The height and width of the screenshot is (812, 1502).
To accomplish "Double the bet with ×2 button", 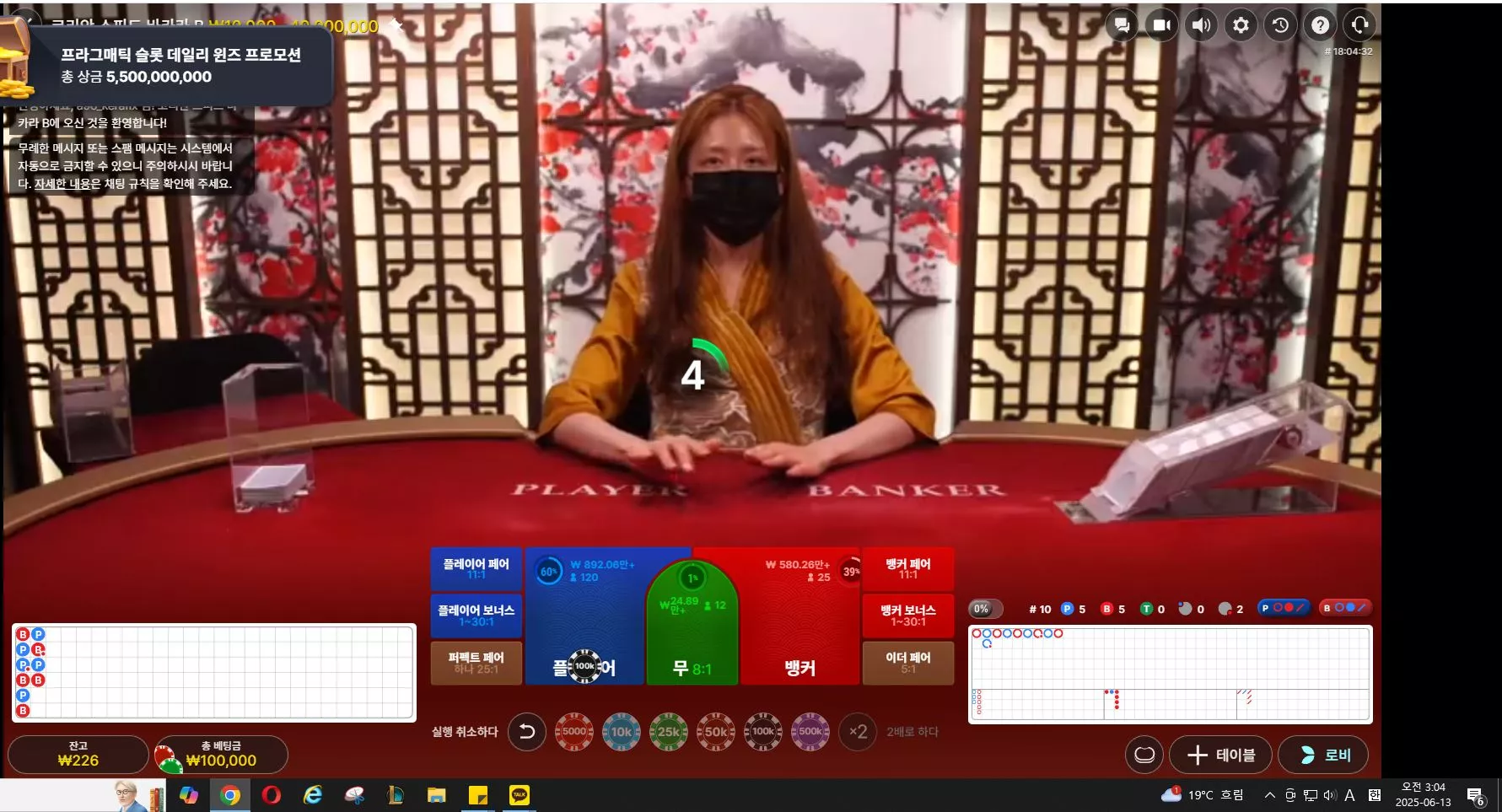I will (858, 732).
